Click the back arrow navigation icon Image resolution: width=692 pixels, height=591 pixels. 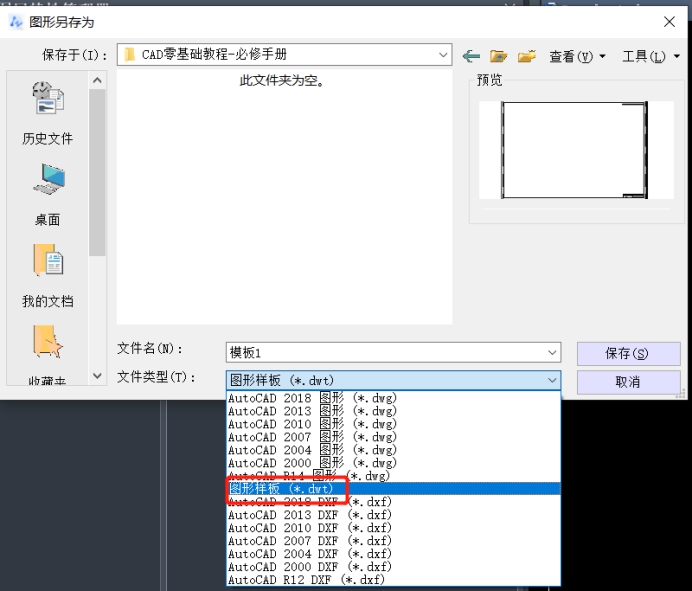471,56
